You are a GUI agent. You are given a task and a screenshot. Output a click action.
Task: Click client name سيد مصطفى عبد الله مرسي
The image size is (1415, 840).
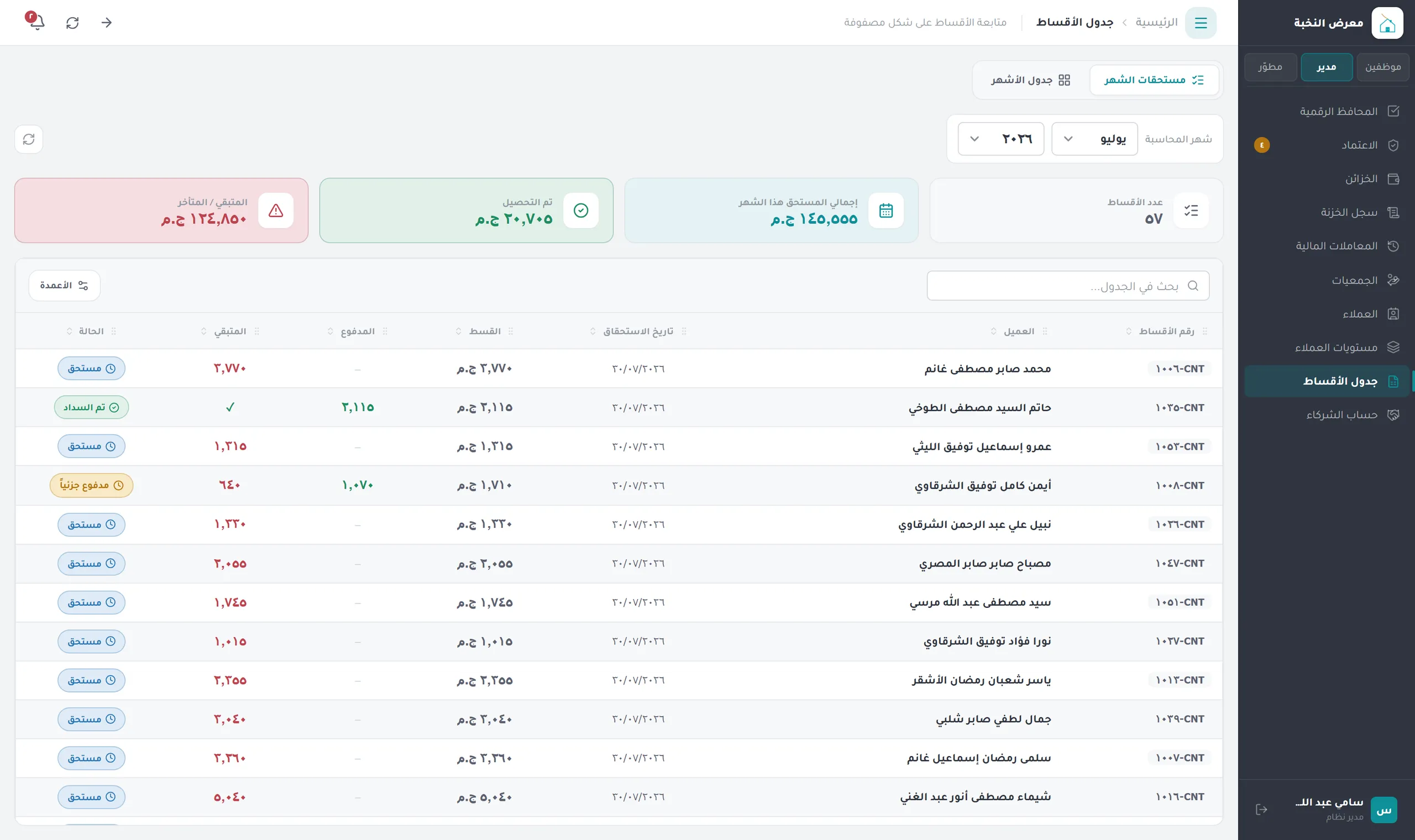tap(980, 602)
